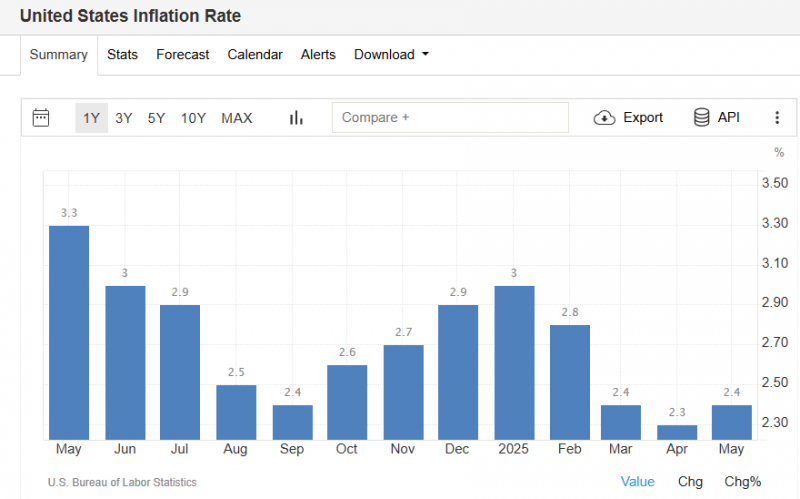800x499 pixels.
Task: Go to the Forecast tab
Action: pos(183,55)
